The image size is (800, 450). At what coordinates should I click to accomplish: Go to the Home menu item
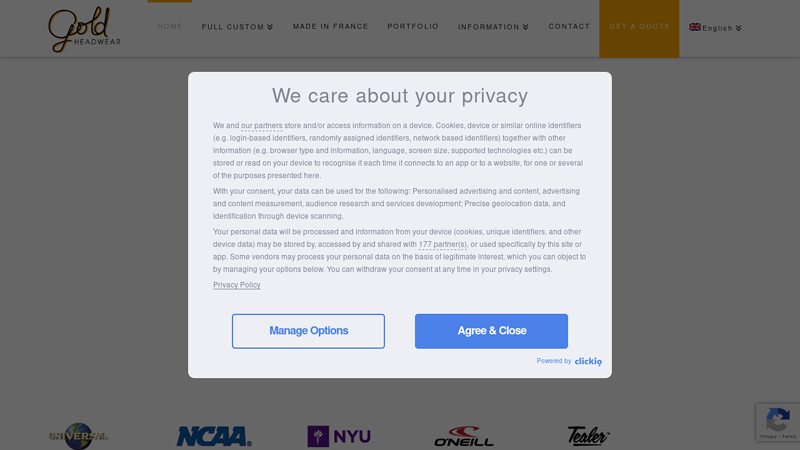[170, 26]
